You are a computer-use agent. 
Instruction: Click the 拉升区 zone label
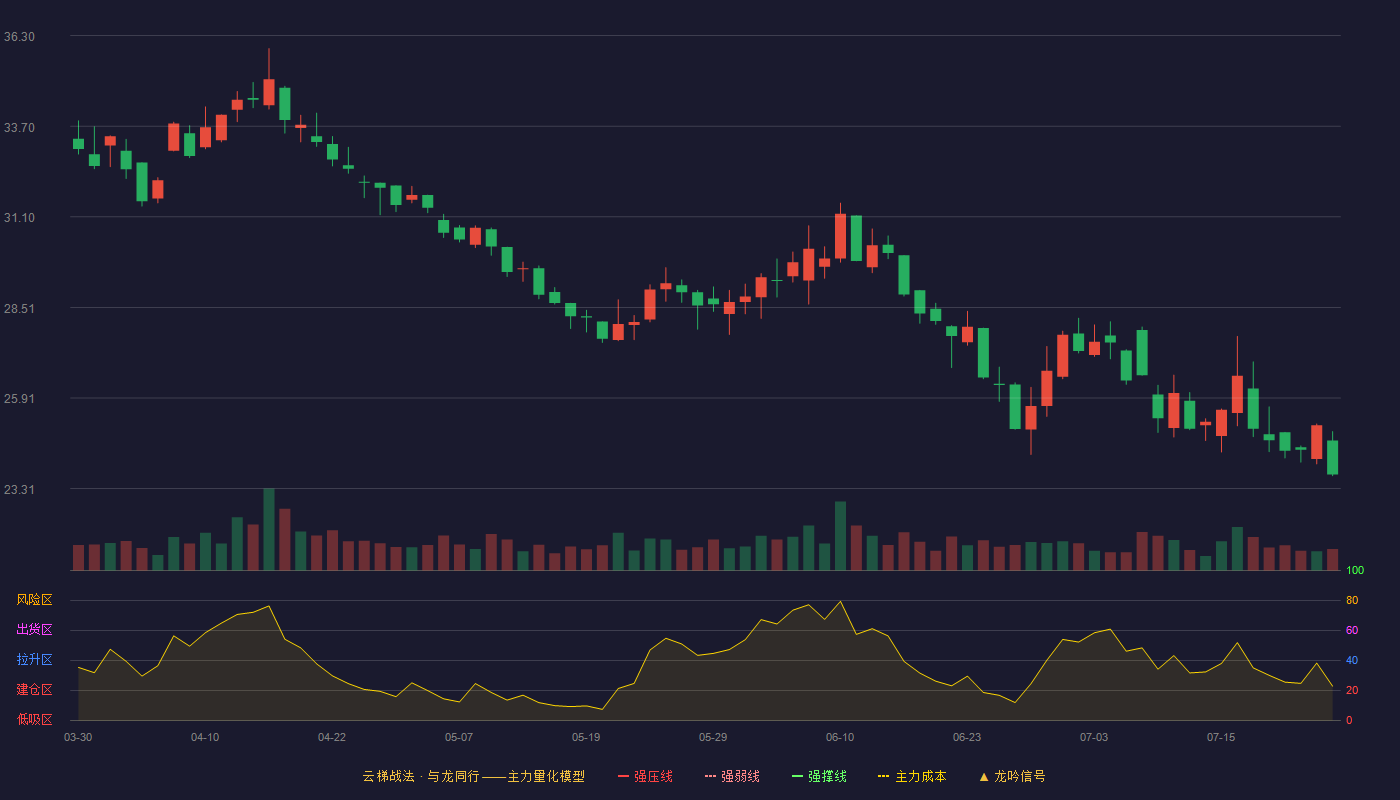34,660
